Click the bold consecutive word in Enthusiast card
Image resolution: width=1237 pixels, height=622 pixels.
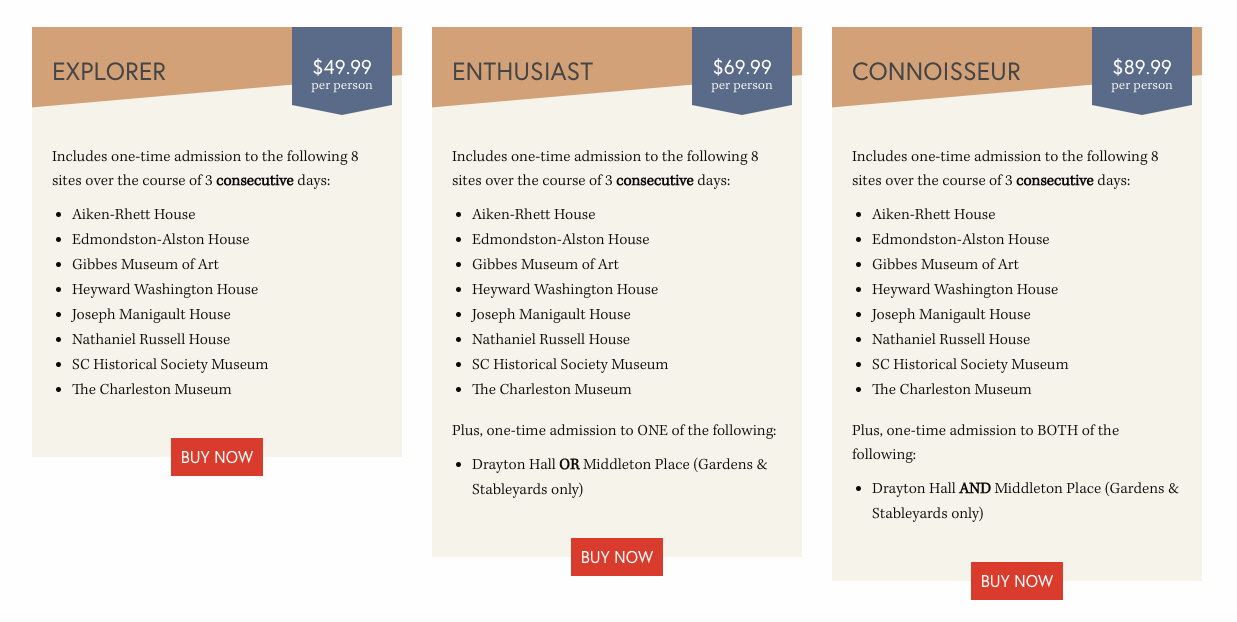tap(655, 181)
